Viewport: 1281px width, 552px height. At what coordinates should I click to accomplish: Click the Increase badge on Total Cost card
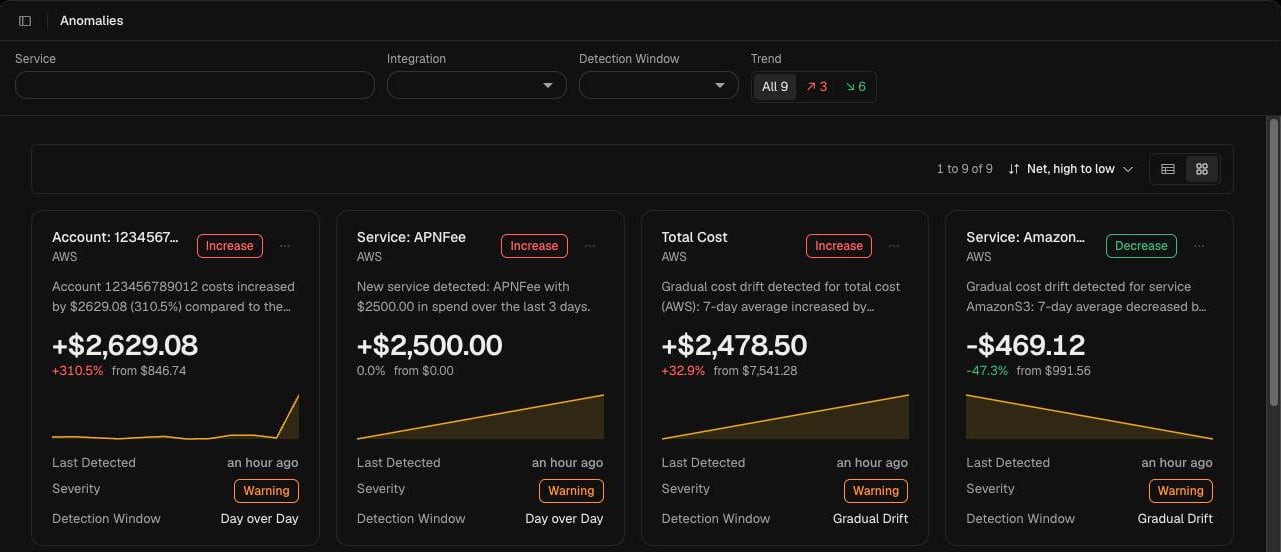(x=839, y=246)
